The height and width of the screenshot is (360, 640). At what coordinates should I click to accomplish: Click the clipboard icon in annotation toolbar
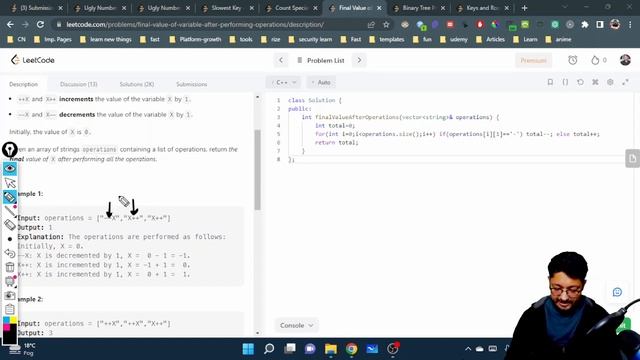pyautogui.click(x=10, y=309)
